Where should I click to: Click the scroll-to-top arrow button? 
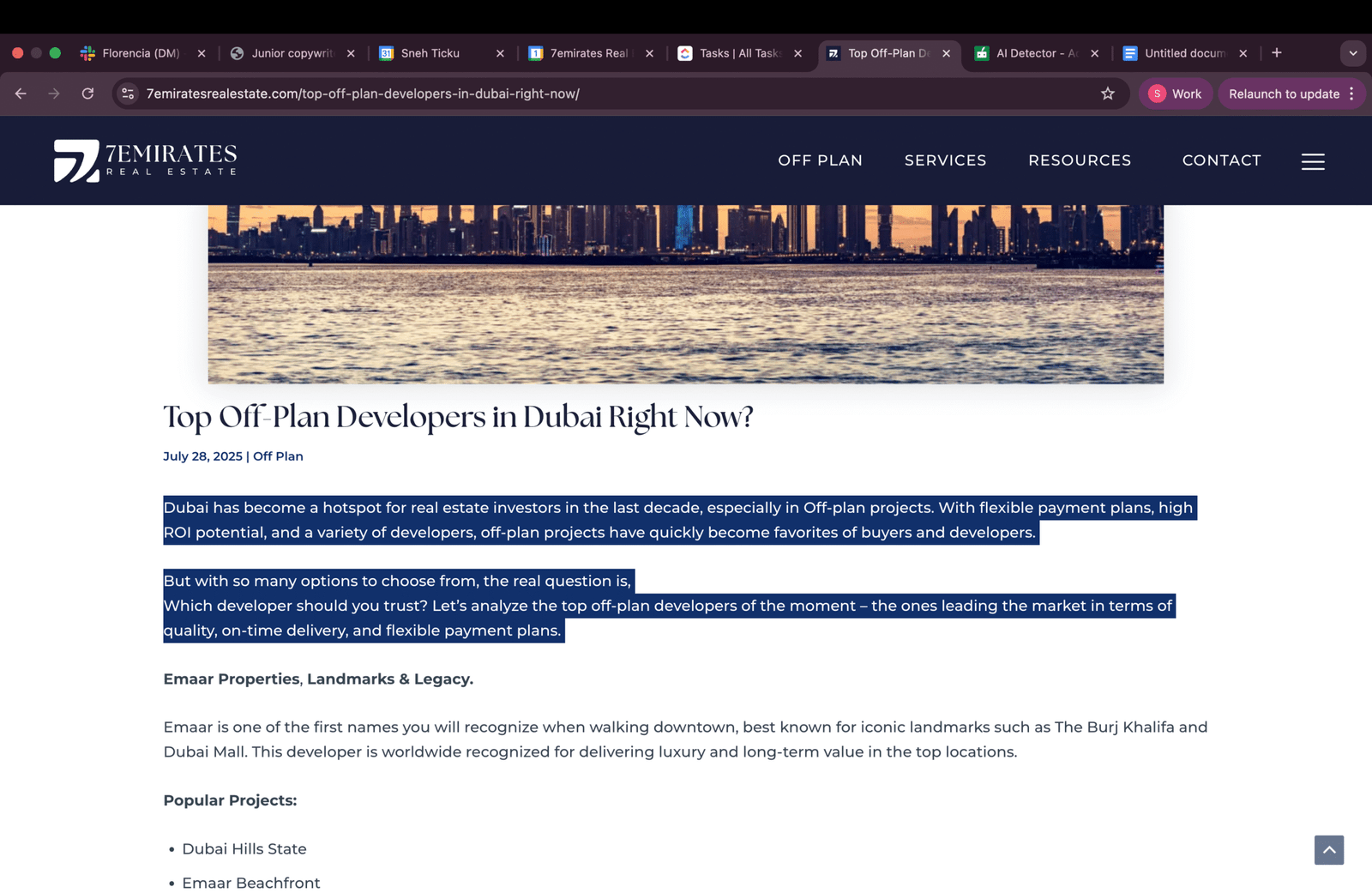[x=1329, y=850]
